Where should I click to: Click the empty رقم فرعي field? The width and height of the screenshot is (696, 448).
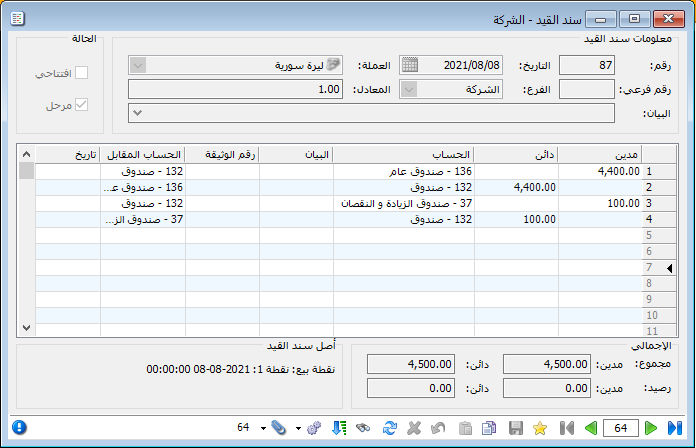pos(586,89)
